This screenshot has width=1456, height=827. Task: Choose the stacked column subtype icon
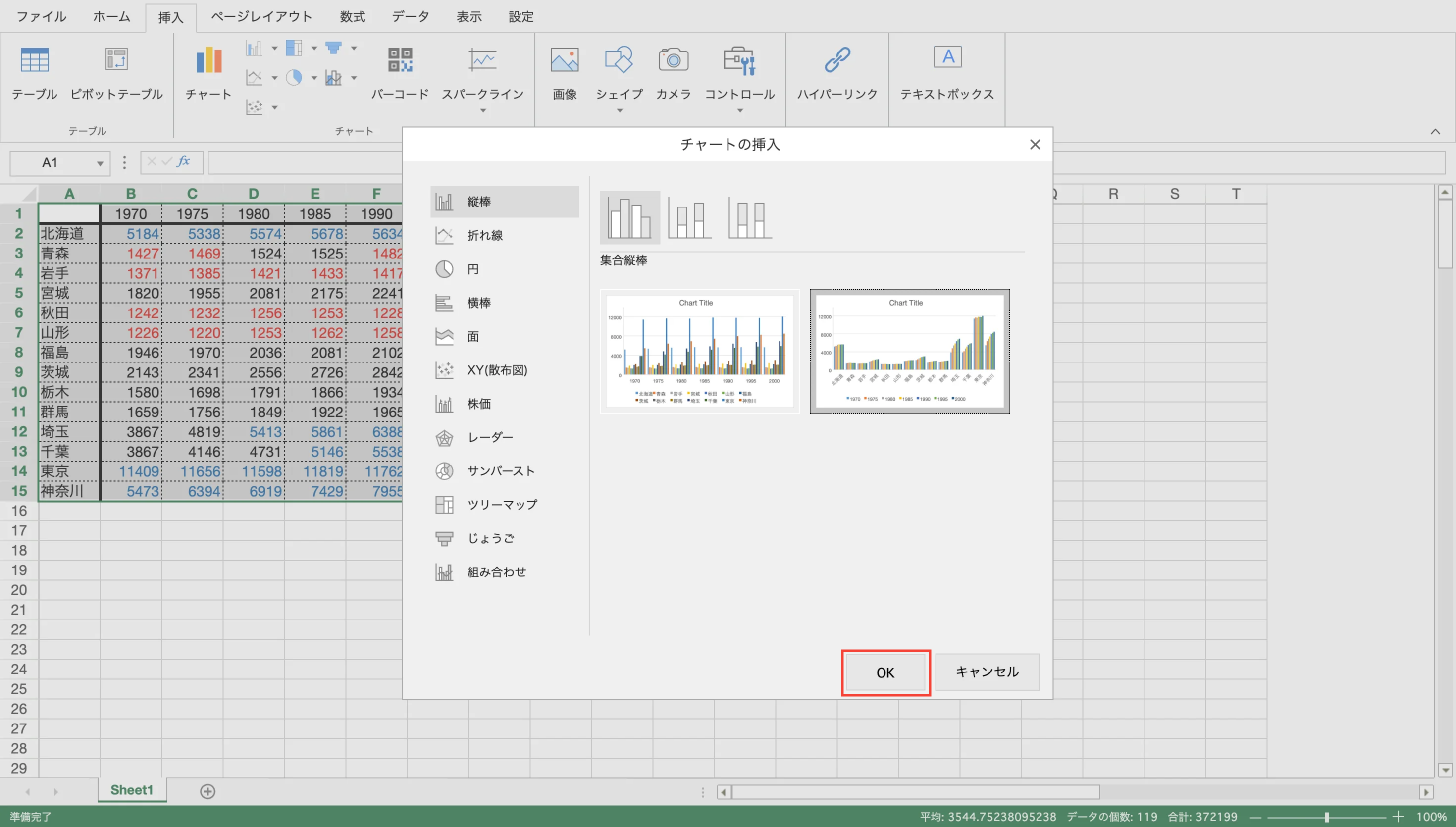689,218
